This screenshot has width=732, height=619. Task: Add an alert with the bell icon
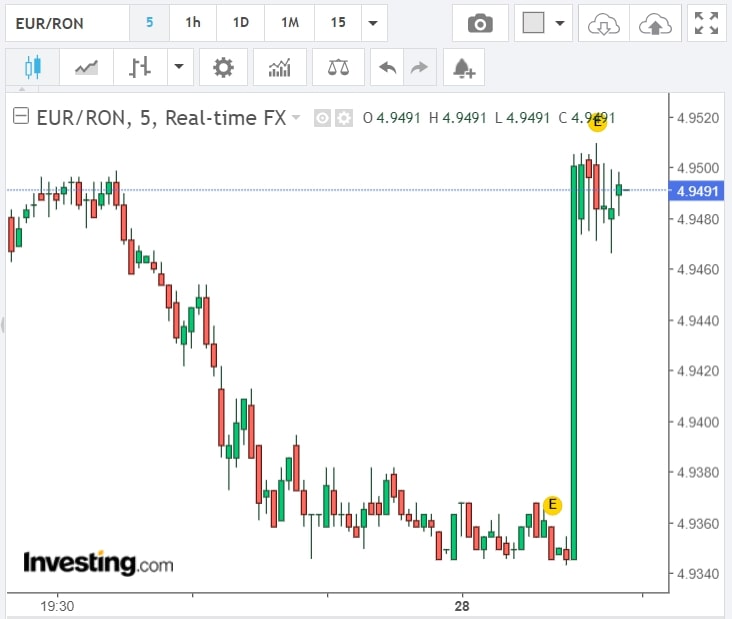[463, 68]
